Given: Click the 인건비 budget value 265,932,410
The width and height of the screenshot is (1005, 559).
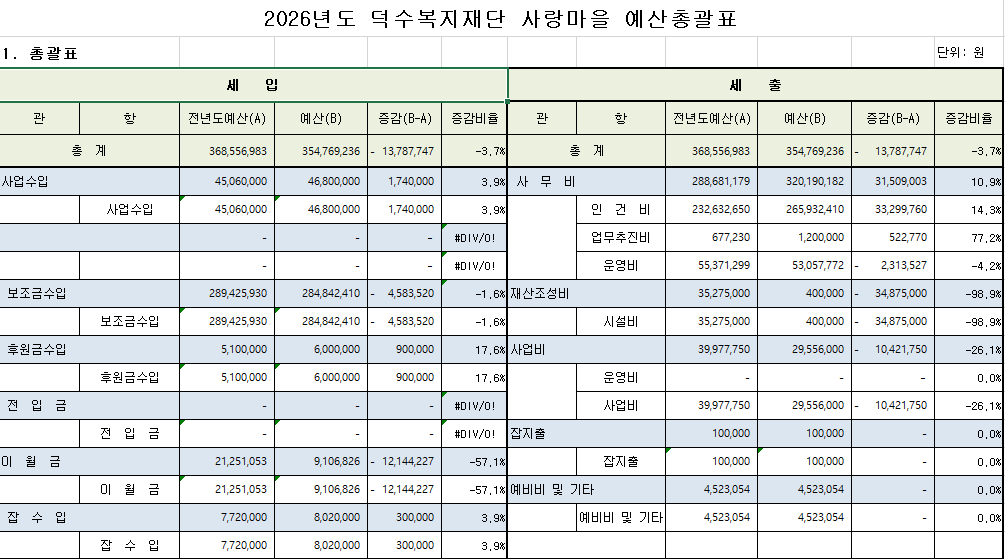Looking at the screenshot, I should click(x=804, y=210).
